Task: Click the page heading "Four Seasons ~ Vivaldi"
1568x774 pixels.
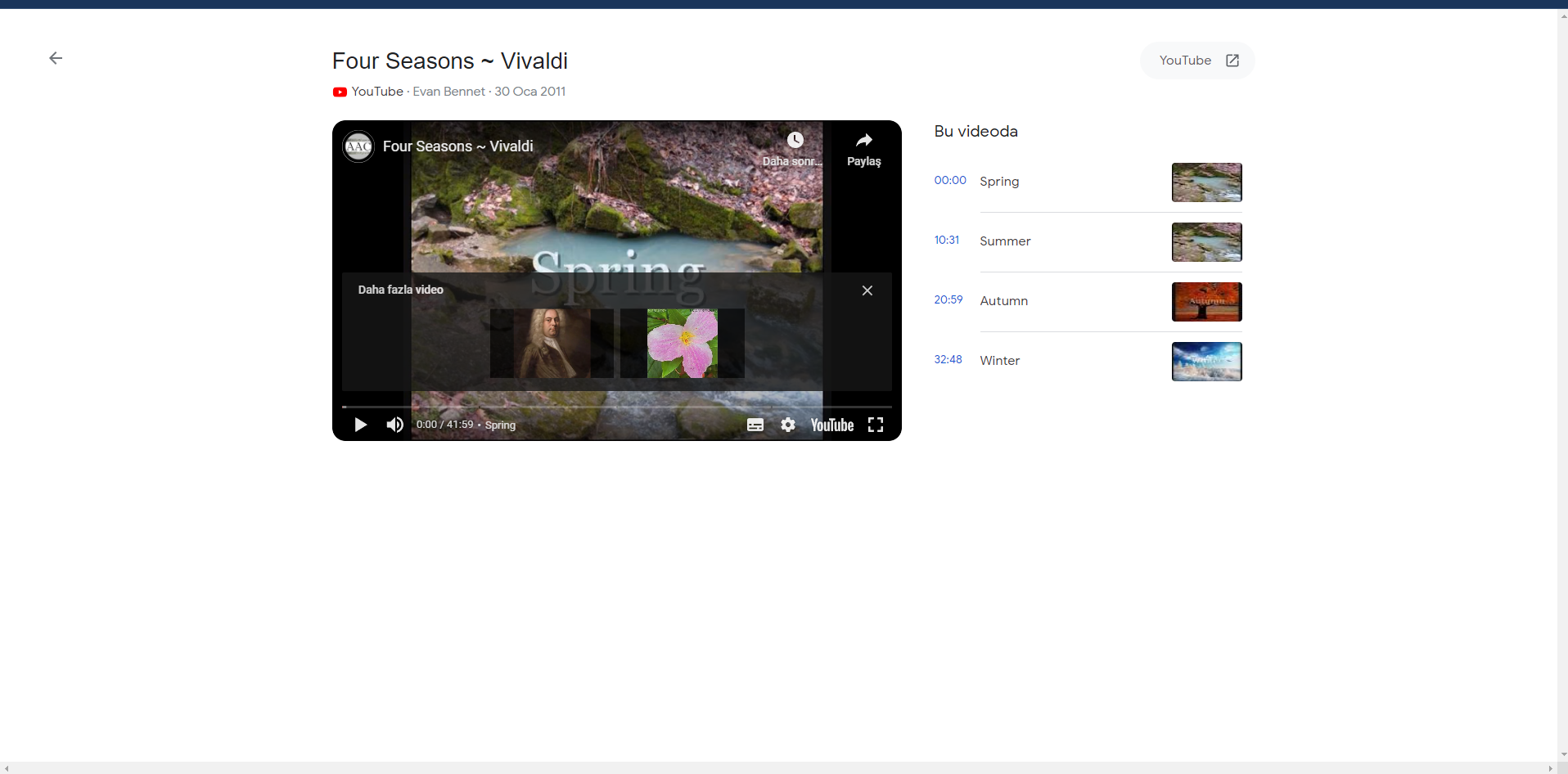Action: (450, 61)
